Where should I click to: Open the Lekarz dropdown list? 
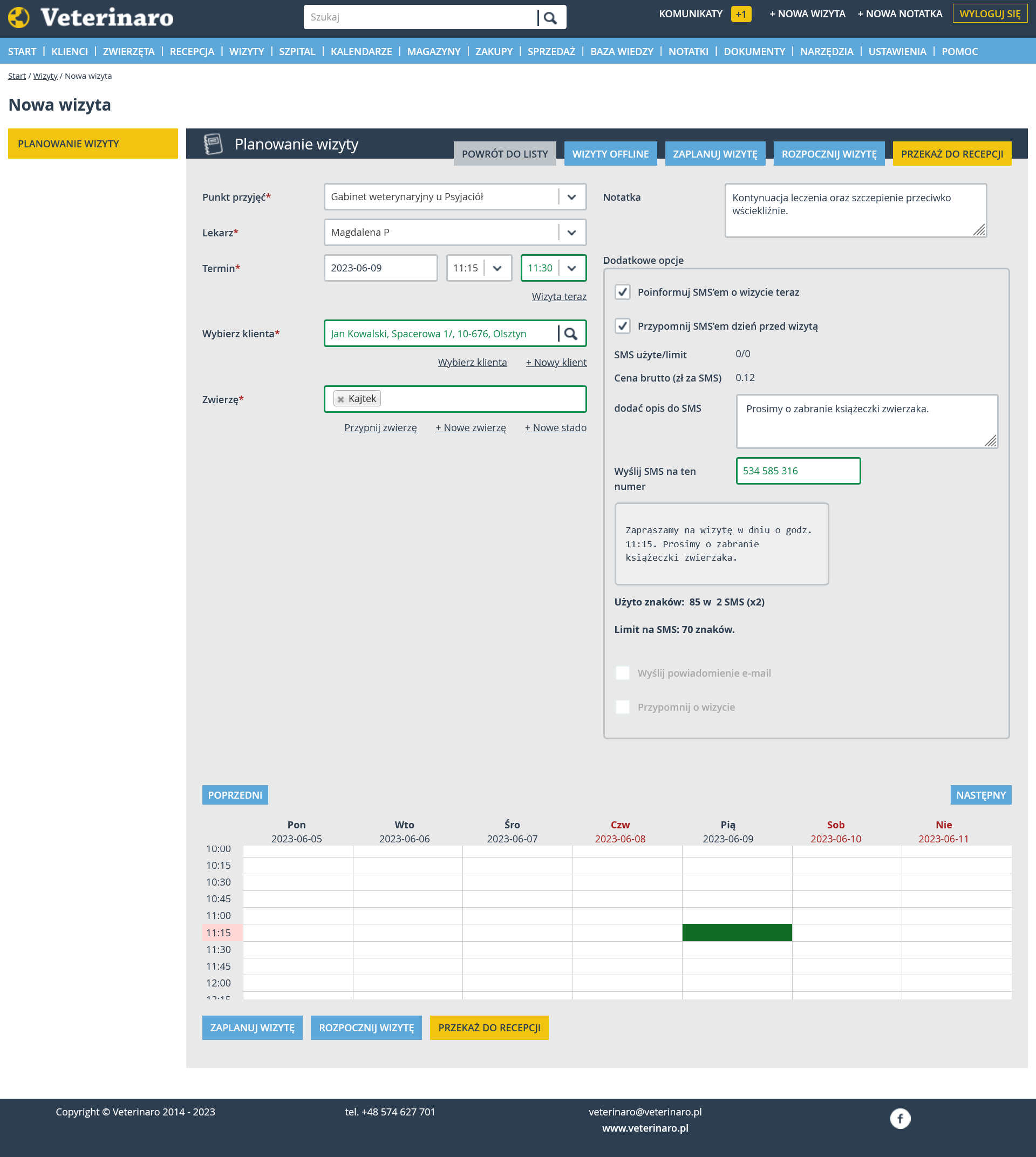[x=571, y=232]
